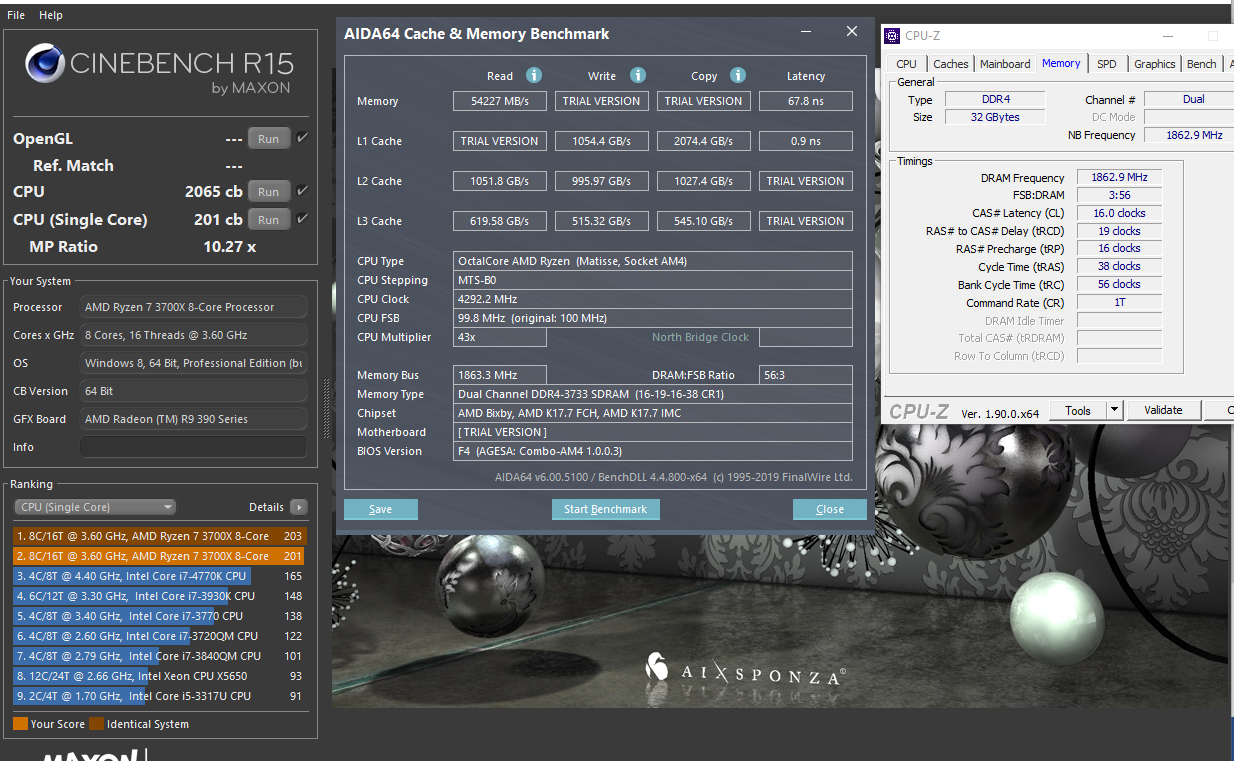1234x761 pixels.
Task: Click the Command Rate 1T value
Action: click(x=1119, y=303)
